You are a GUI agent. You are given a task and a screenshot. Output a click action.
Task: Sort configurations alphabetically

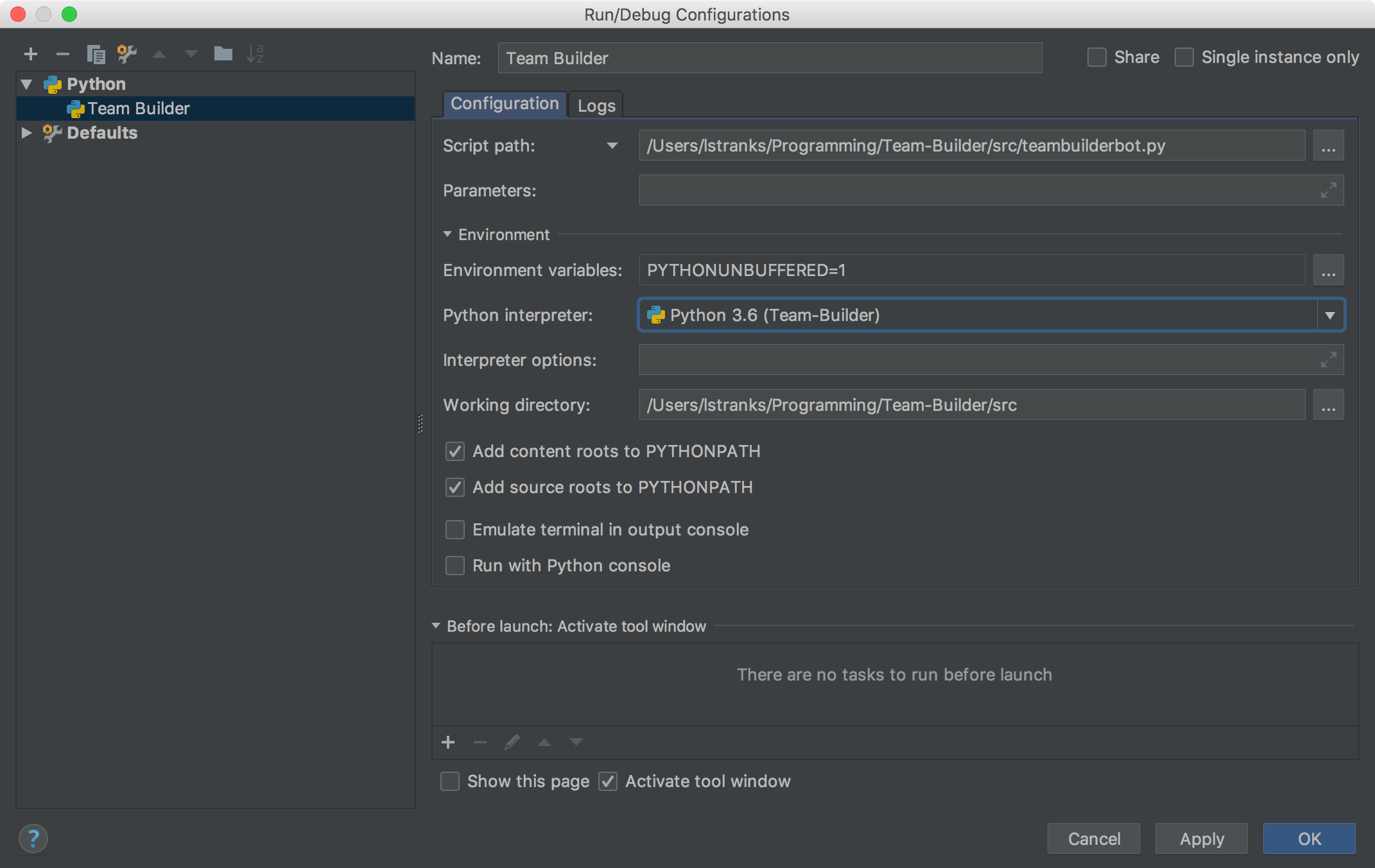(256, 54)
